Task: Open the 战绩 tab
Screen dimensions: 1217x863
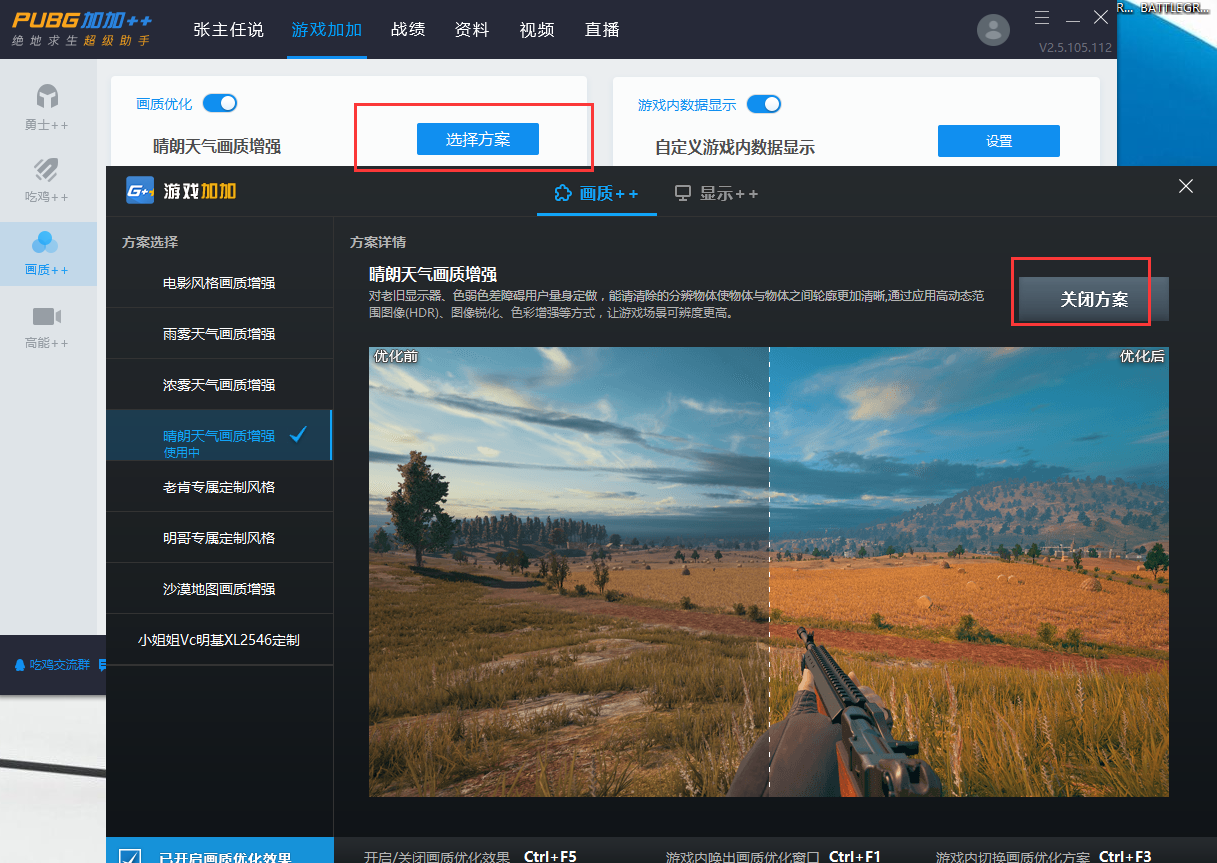Action: click(x=408, y=29)
